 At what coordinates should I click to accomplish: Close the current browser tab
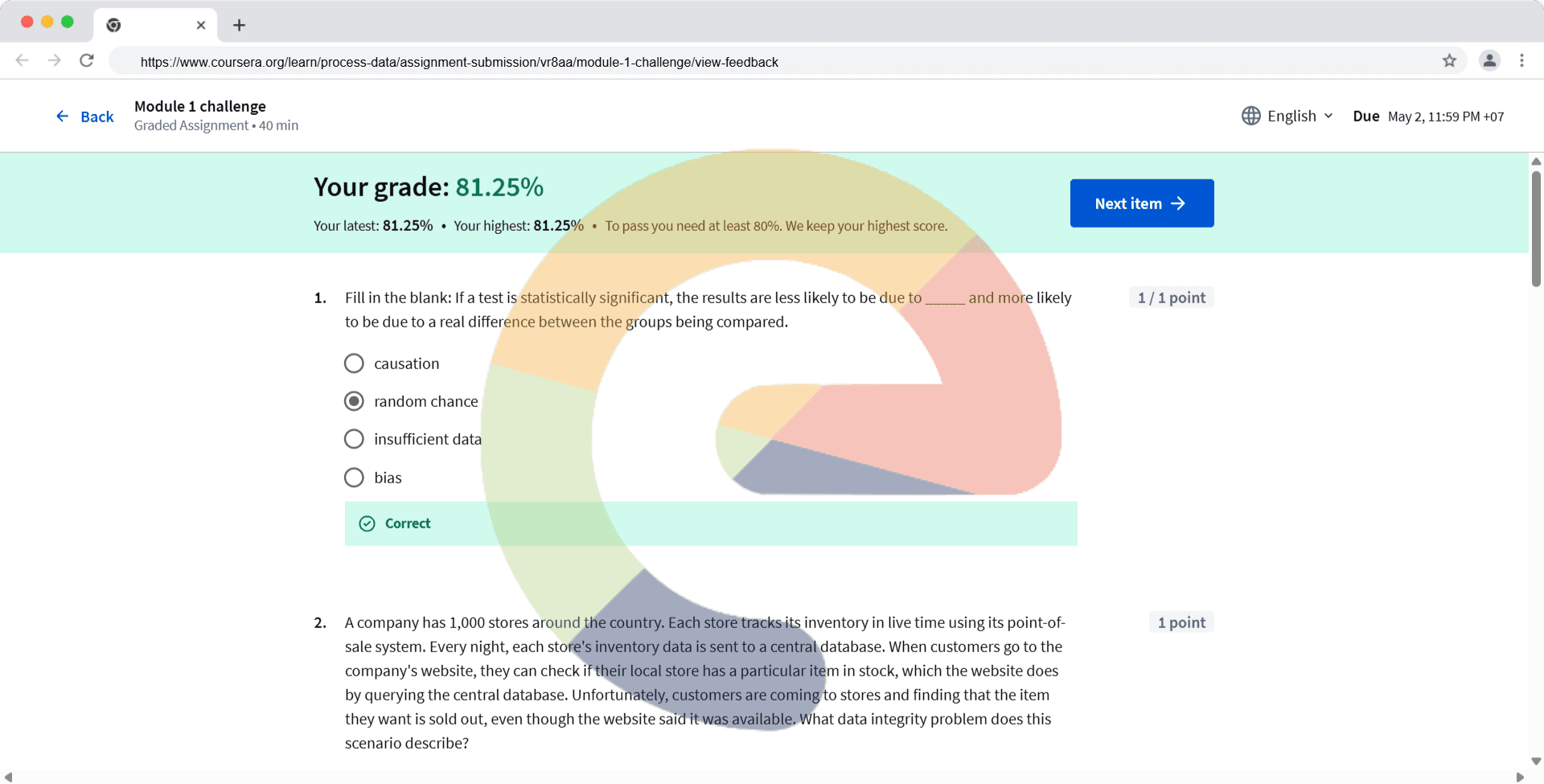[x=201, y=25]
